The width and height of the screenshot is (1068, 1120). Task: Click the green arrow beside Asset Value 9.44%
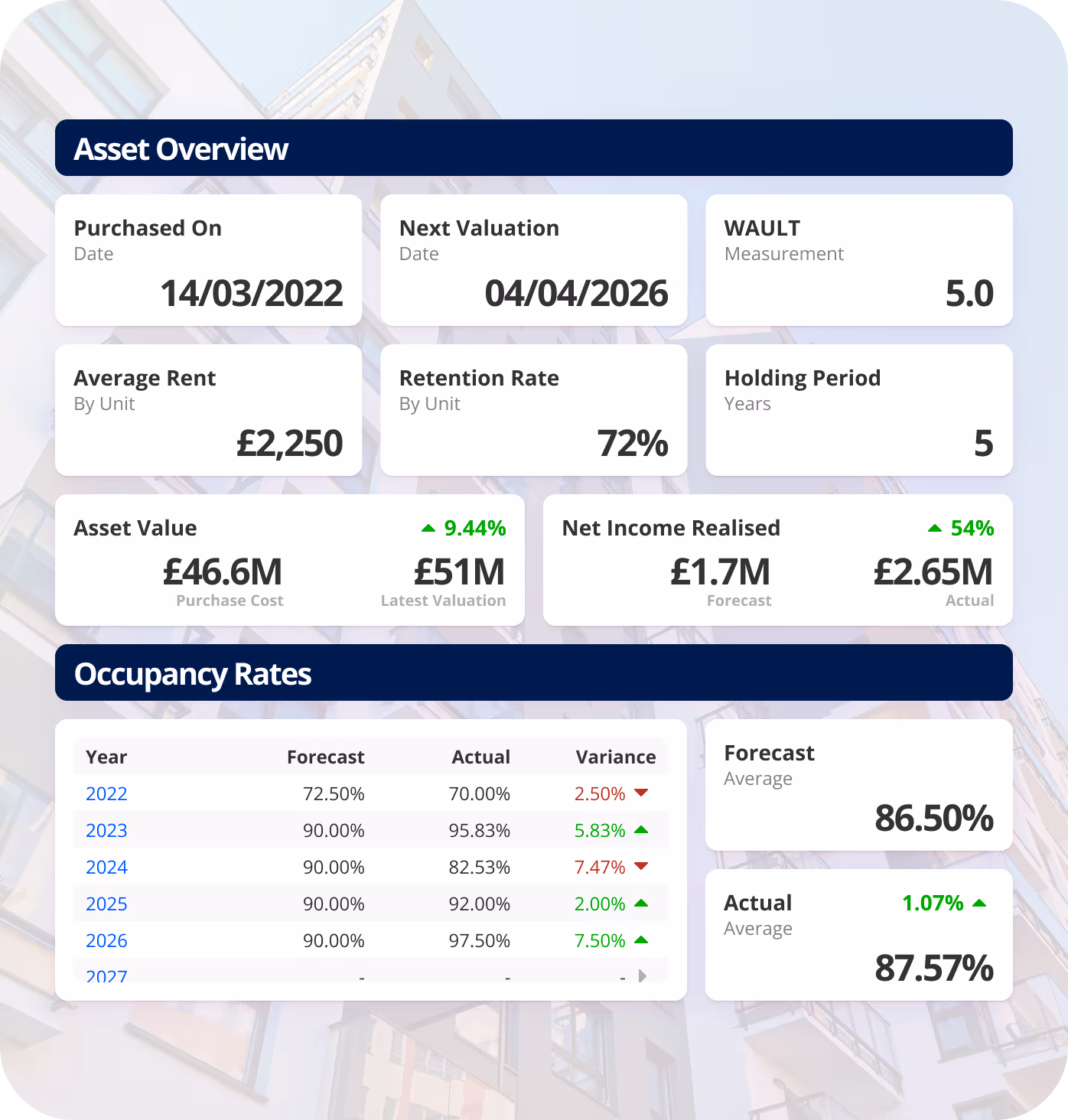(429, 528)
